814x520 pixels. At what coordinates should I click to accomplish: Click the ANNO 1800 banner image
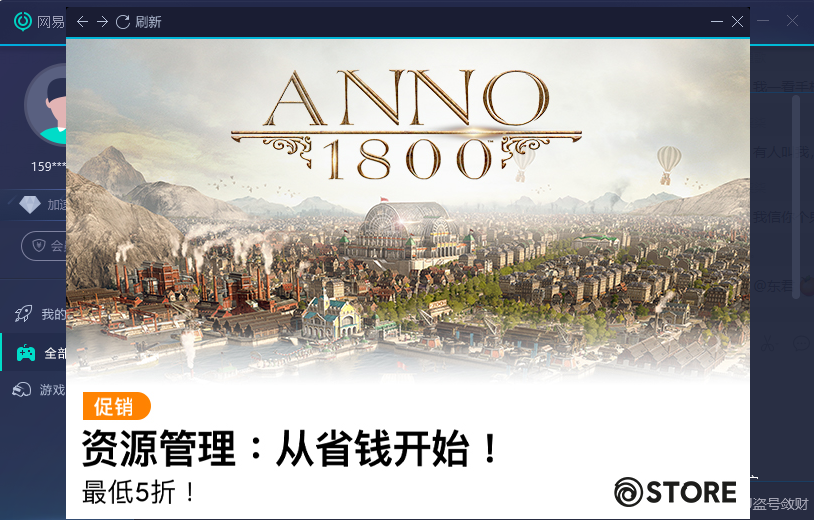tap(408, 210)
